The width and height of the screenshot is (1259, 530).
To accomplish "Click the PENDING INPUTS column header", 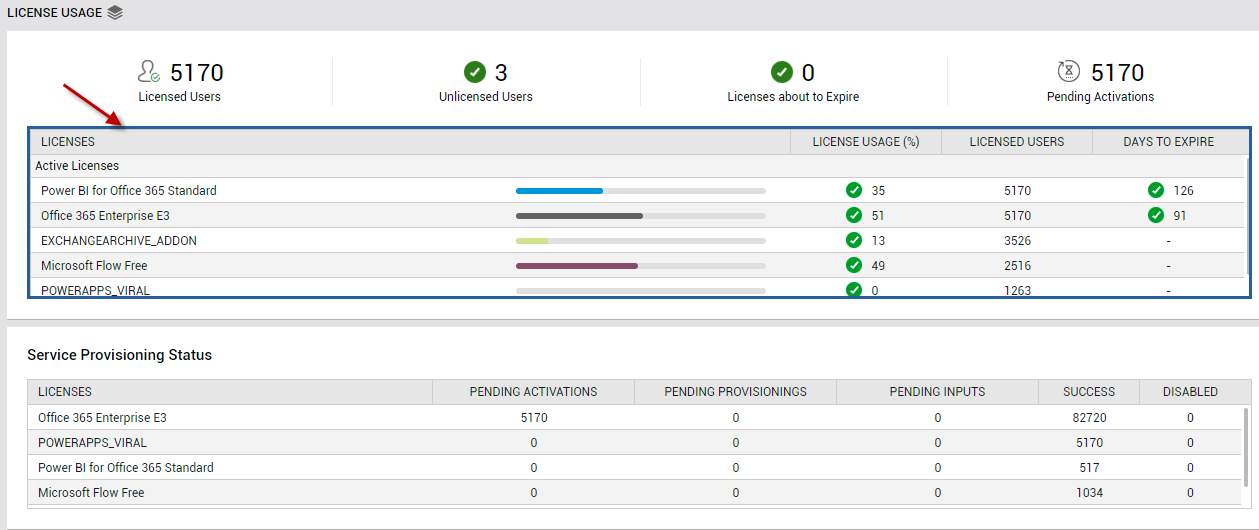I will pyautogui.click(x=938, y=392).
